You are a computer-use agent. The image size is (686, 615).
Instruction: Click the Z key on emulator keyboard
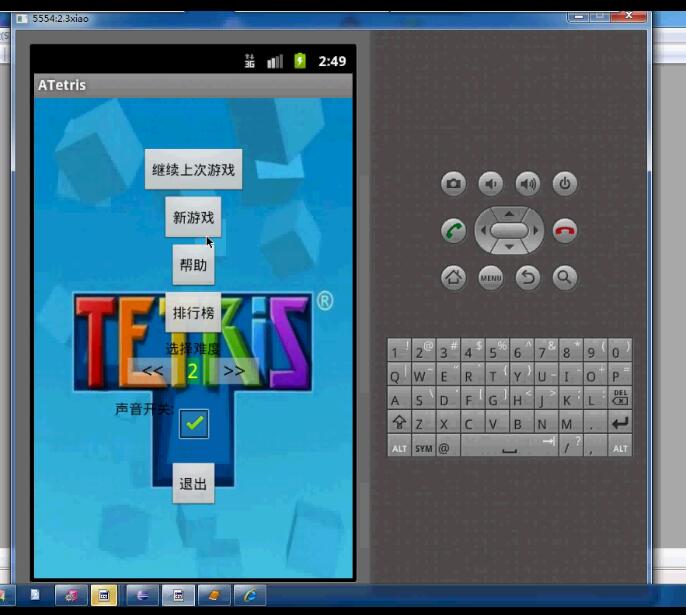click(424, 423)
